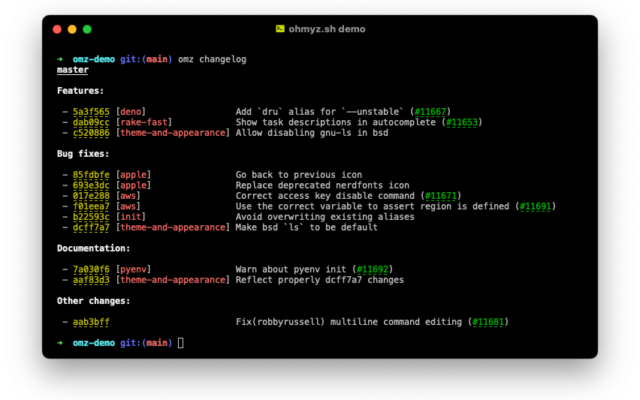Screen dimensions: 640x400
Task: Open pull request link #11691
Action: [536, 206]
